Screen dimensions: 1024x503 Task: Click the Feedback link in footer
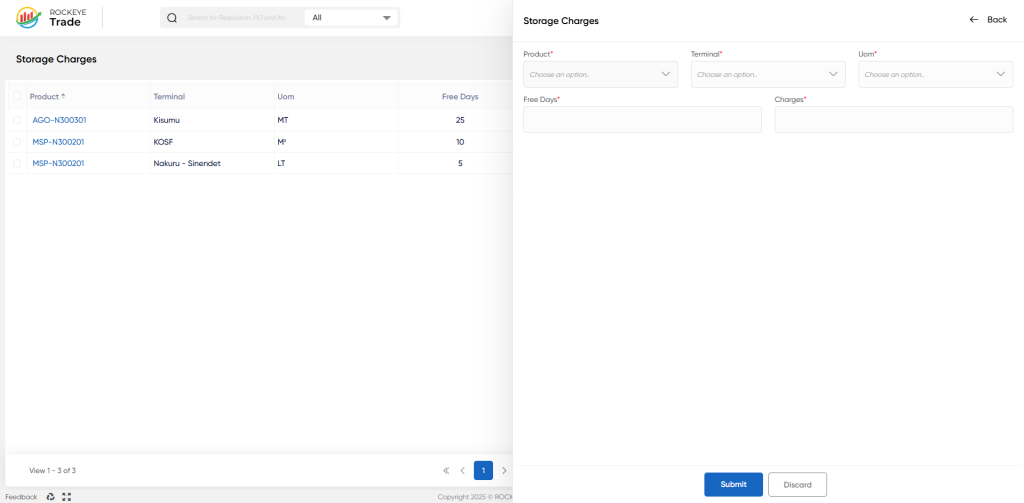(22, 497)
